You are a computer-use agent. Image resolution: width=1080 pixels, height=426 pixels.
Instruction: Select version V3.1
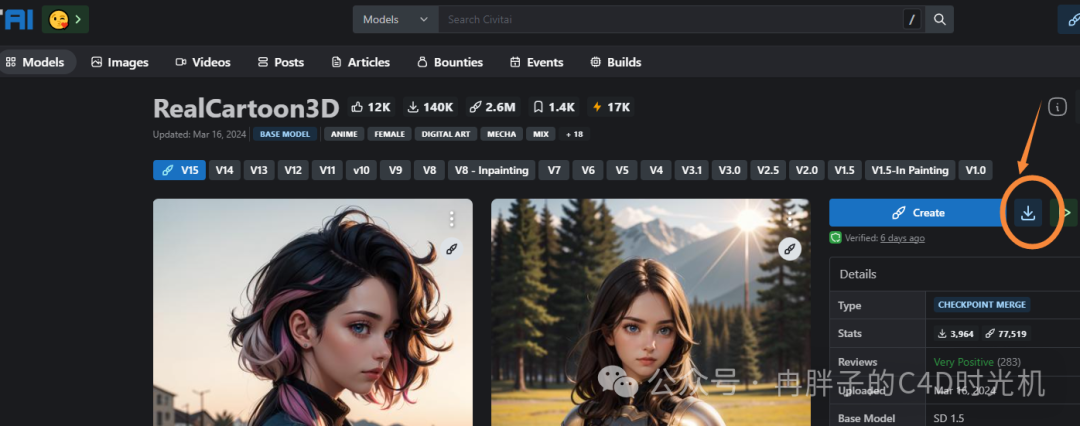(691, 170)
